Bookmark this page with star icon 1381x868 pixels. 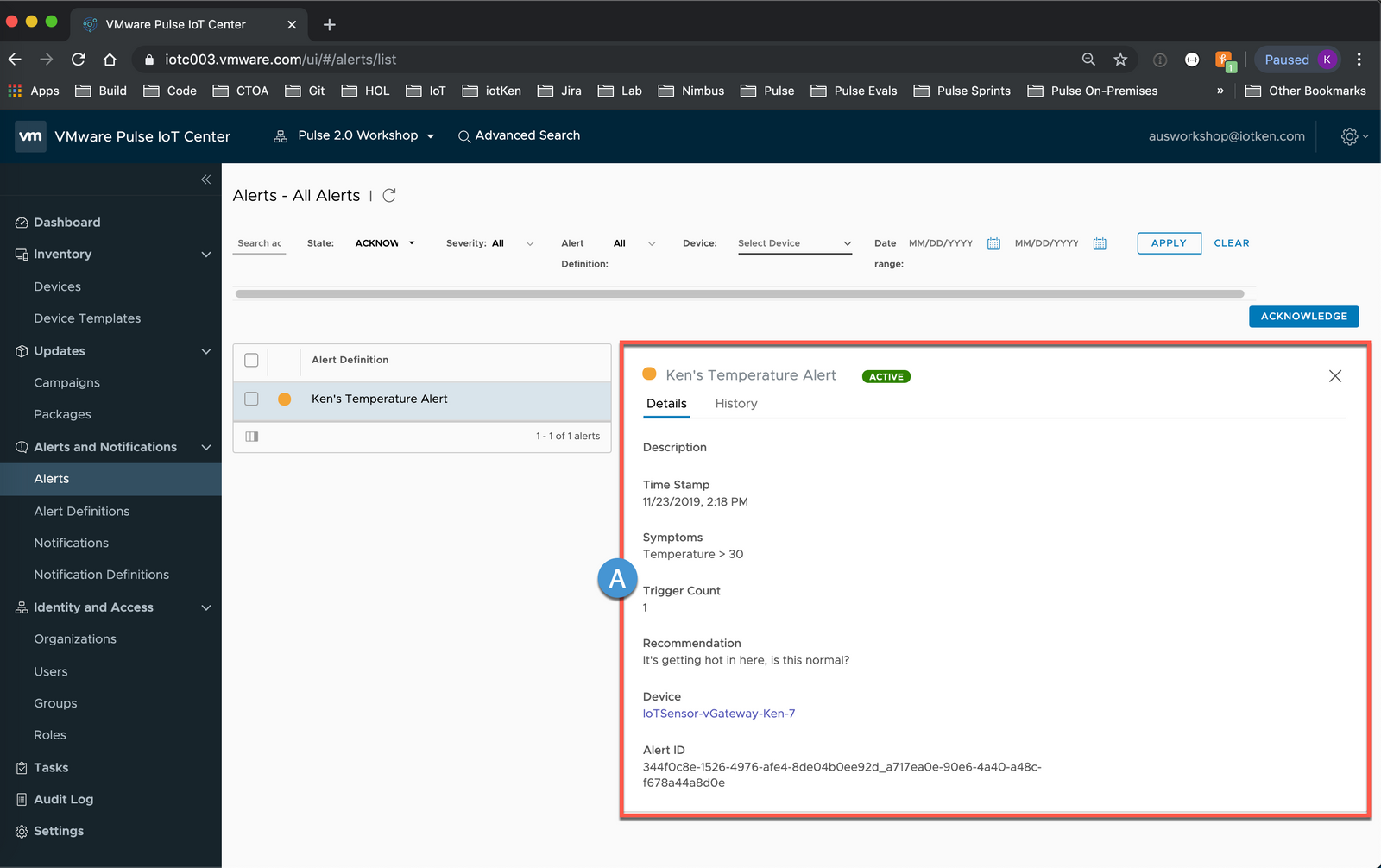pos(1120,60)
